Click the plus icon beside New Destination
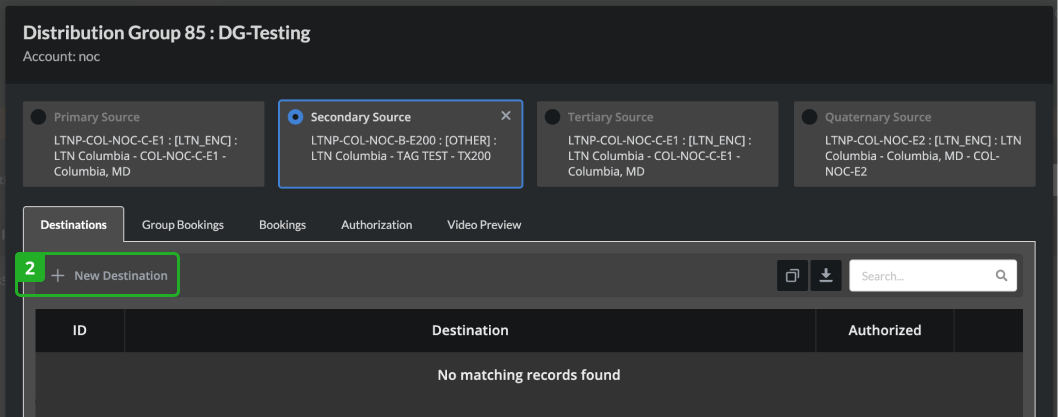The width and height of the screenshot is (1058, 417). pos(58,275)
